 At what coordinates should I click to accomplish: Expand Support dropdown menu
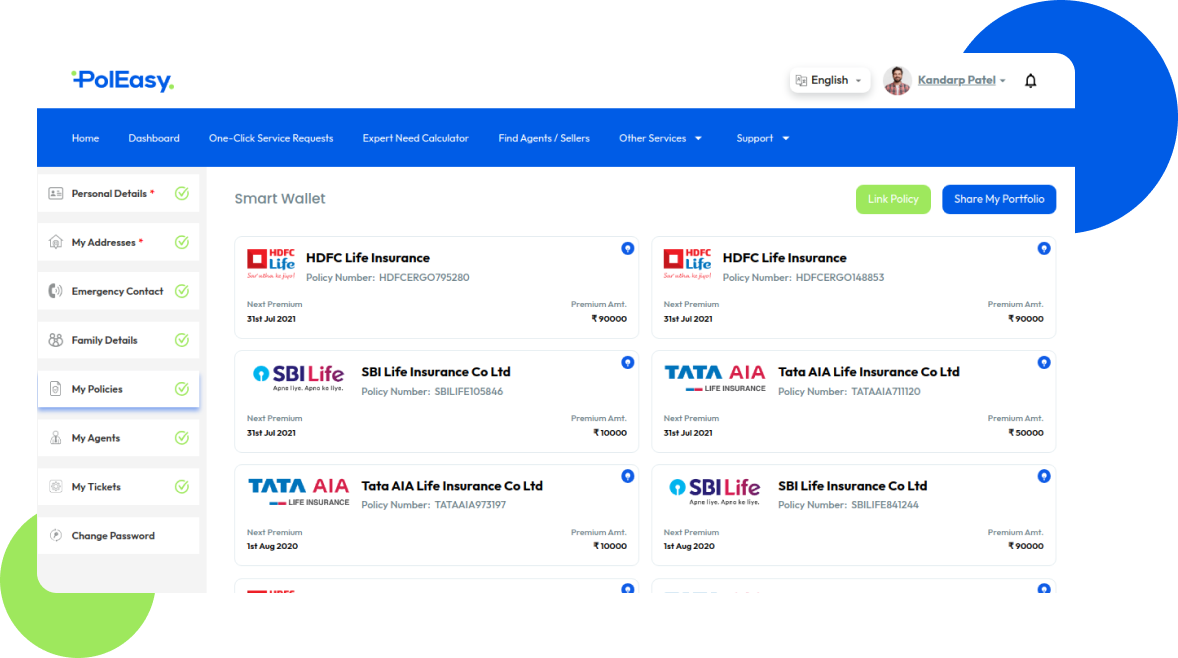(x=763, y=138)
